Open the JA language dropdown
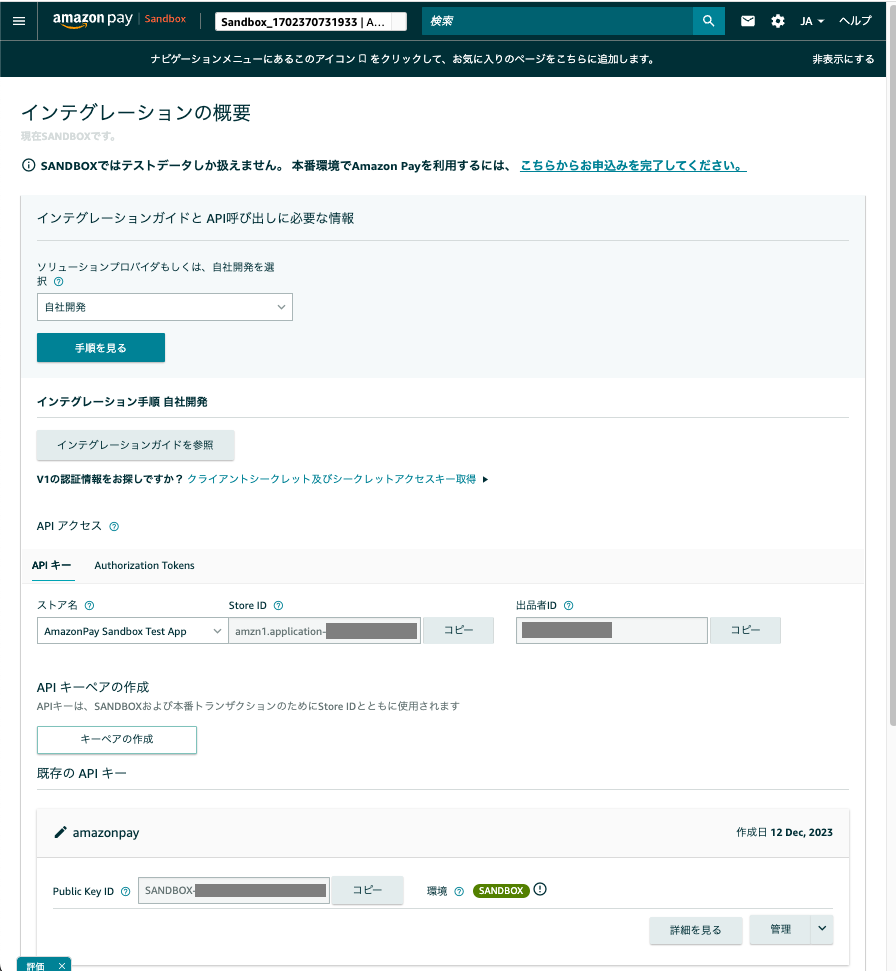The height and width of the screenshot is (971, 896). (811, 21)
